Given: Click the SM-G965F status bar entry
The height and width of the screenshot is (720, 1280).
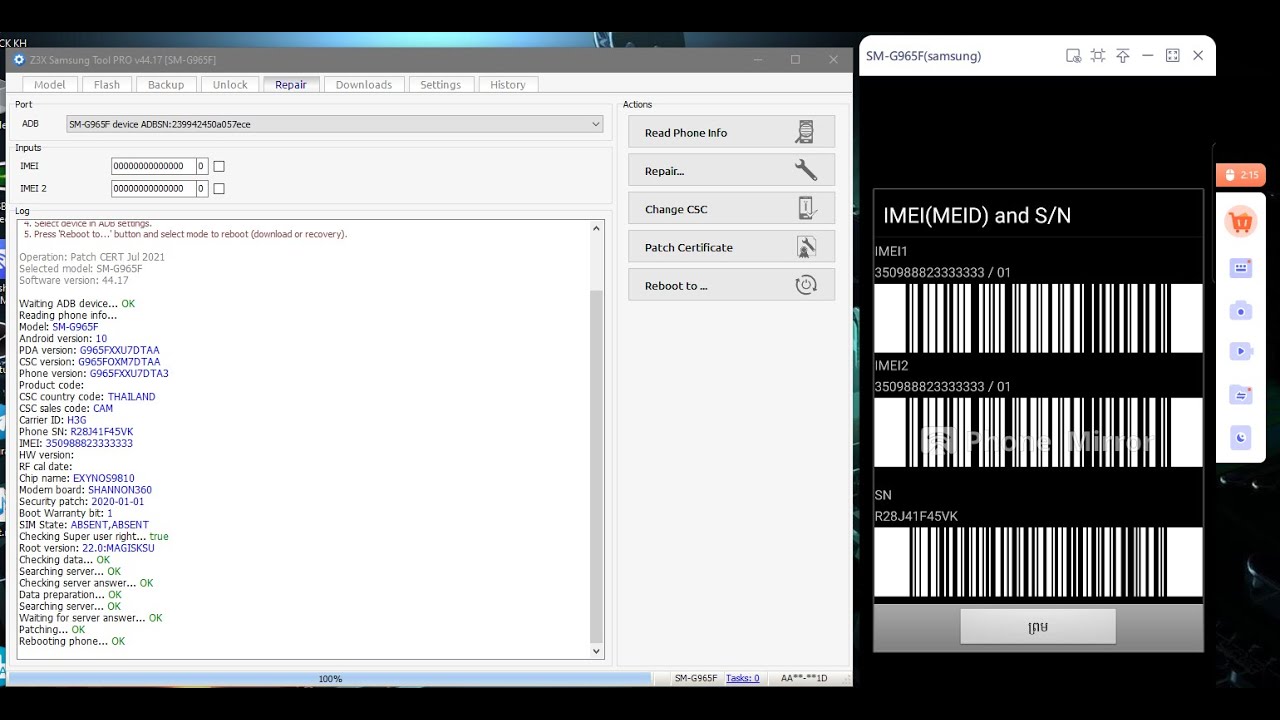Looking at the screenshot, I should click(696, 678).
